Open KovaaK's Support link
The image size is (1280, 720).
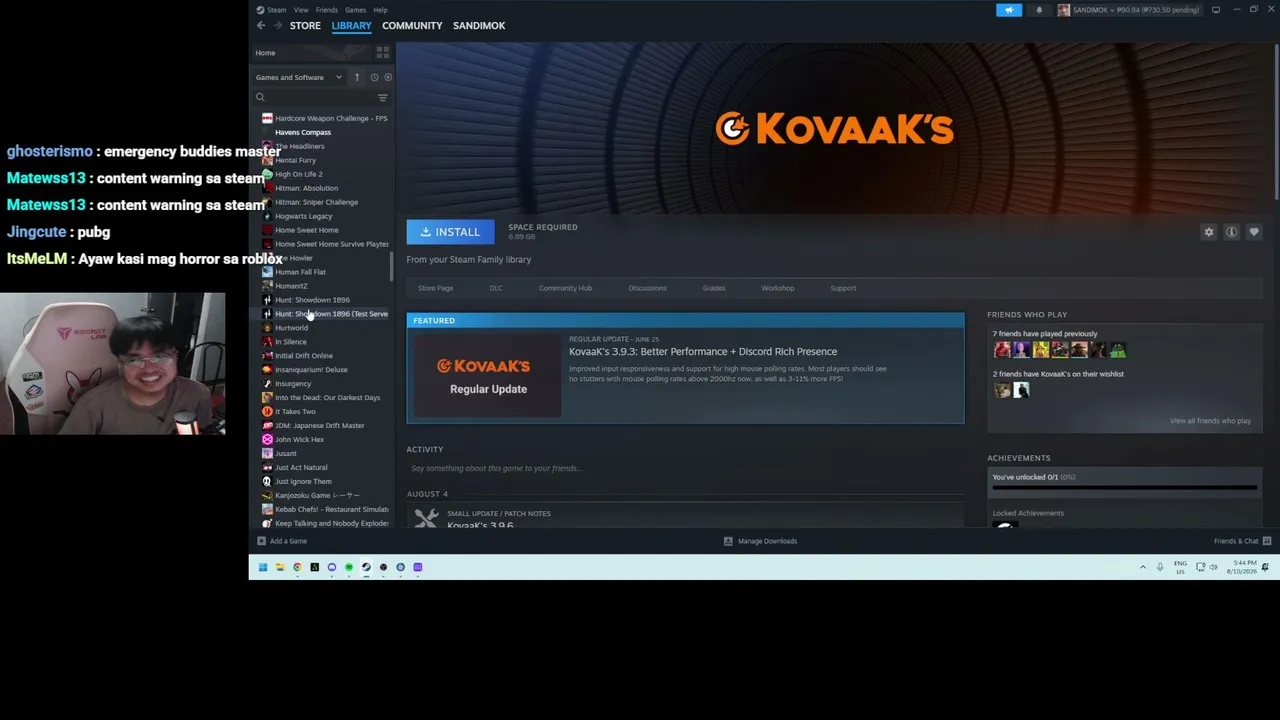coord(843,288)
